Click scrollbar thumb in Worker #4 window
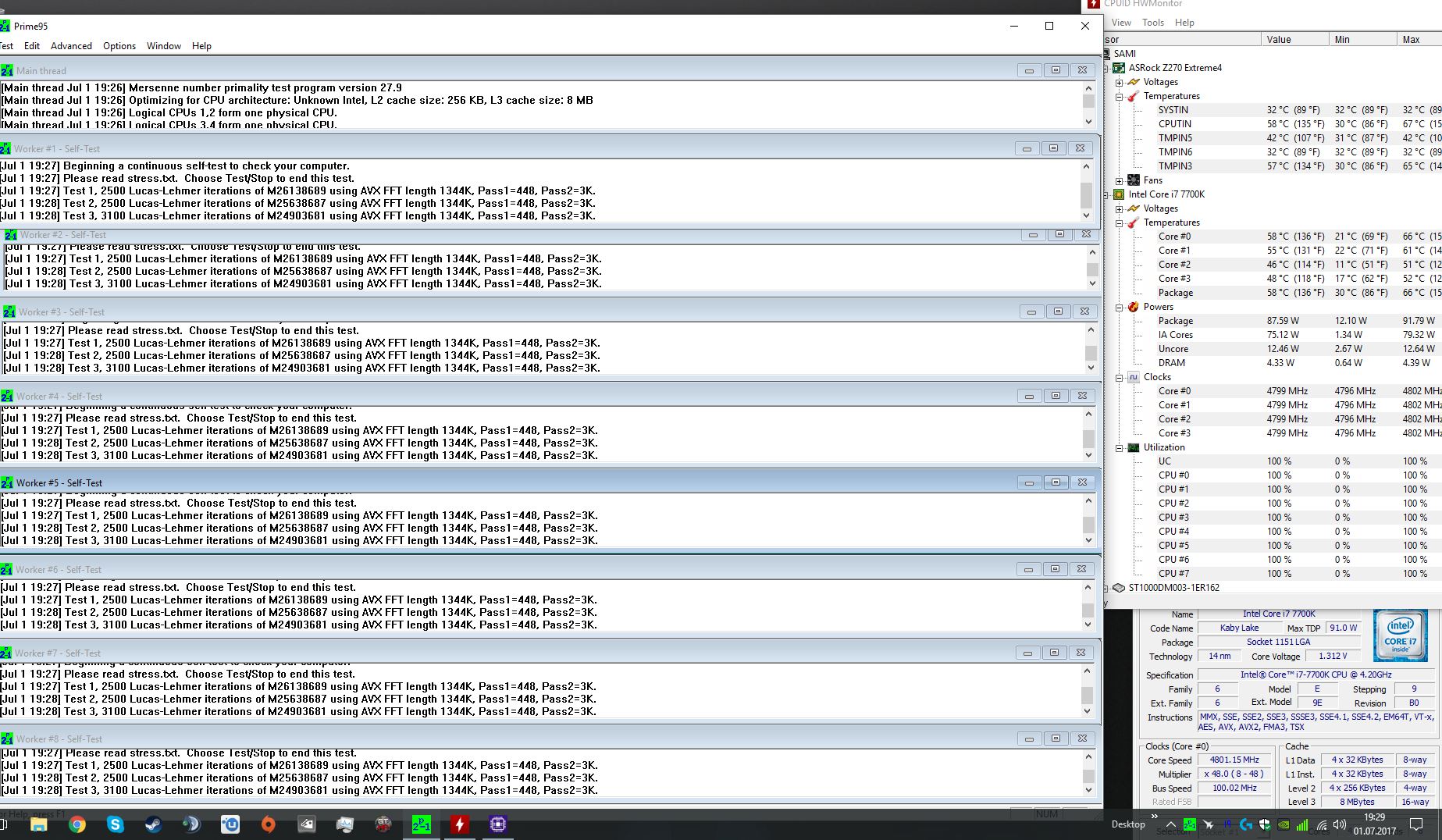 1088,438
